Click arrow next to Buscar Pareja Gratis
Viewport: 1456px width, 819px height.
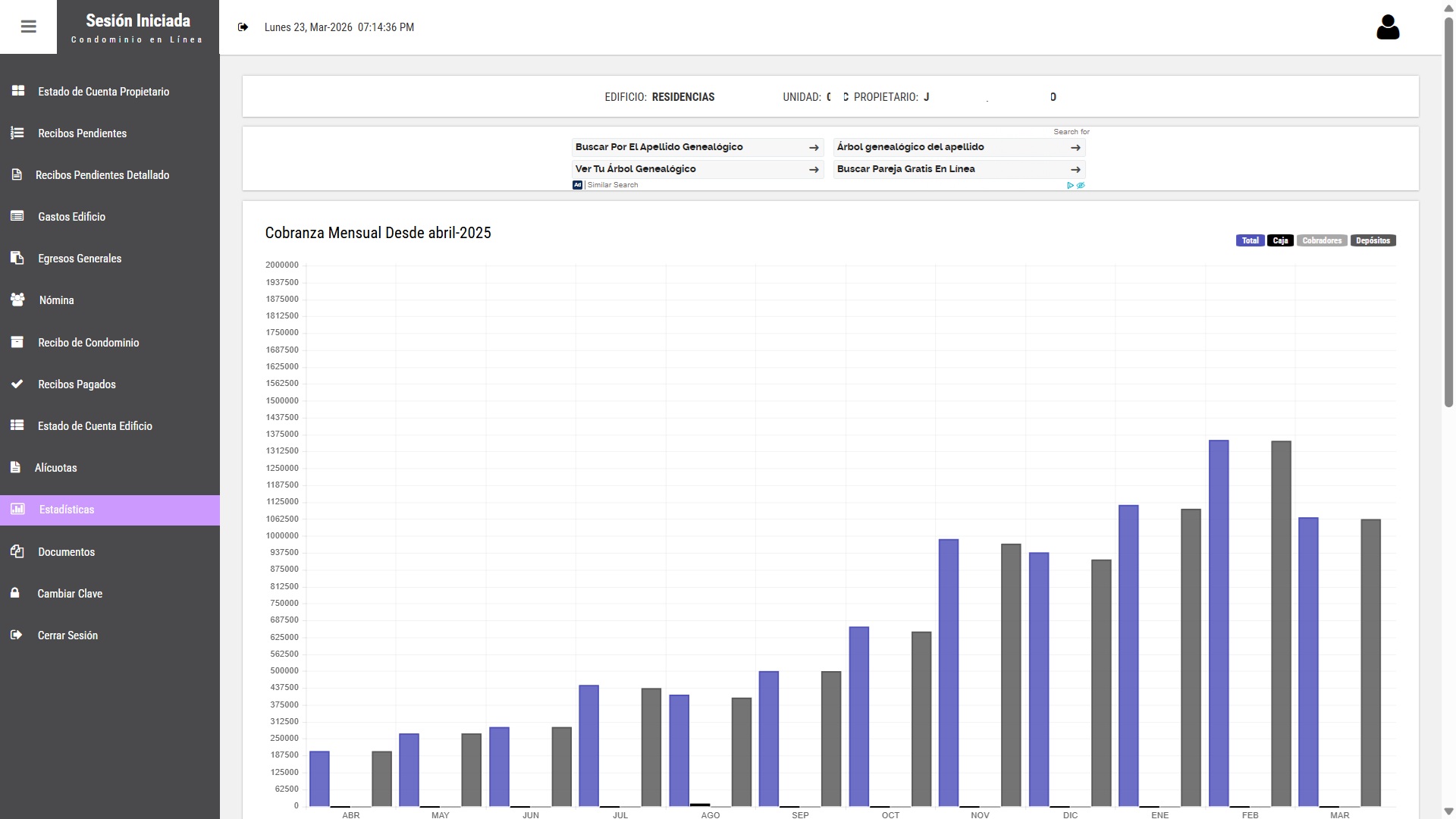[1075, 169]
